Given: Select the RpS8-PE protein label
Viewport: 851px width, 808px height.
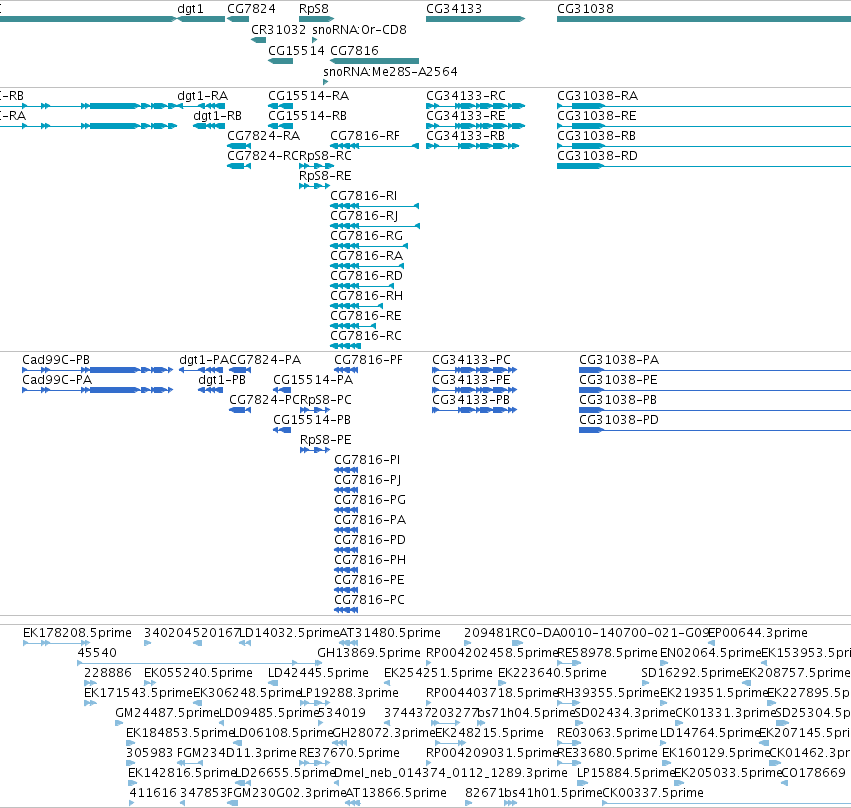Looking at the screenshot, I should [x=326, y=440].
